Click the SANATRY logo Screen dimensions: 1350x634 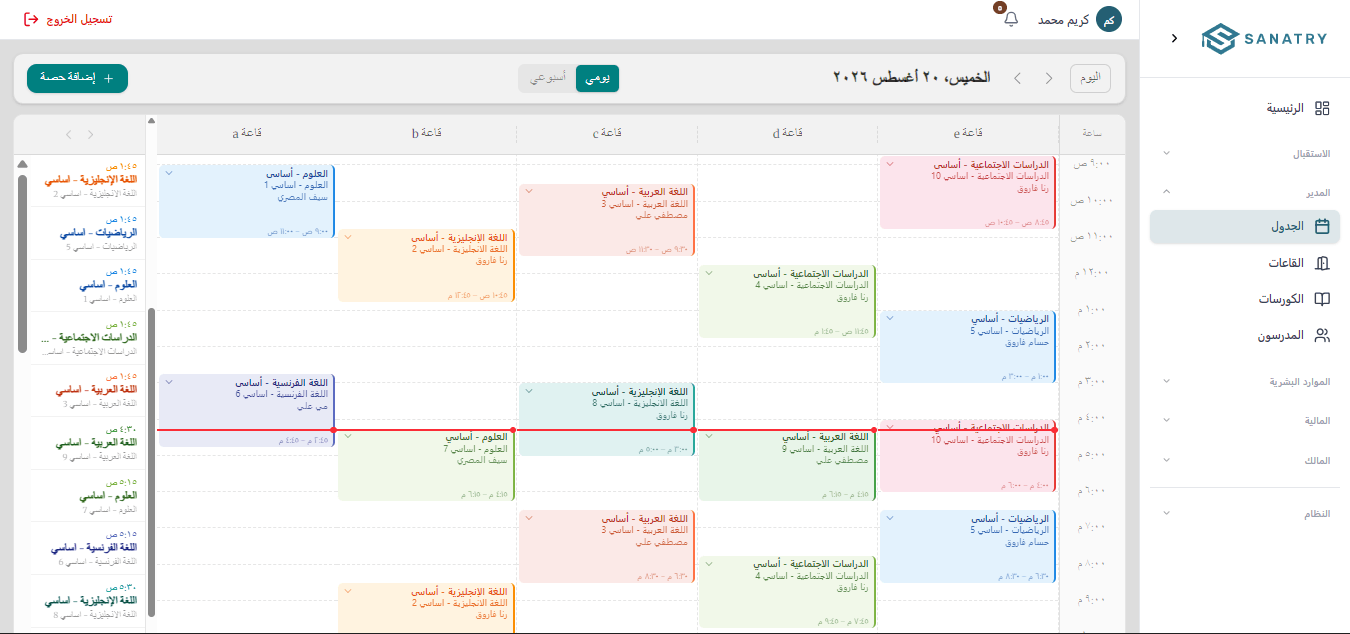(1264, 38)
